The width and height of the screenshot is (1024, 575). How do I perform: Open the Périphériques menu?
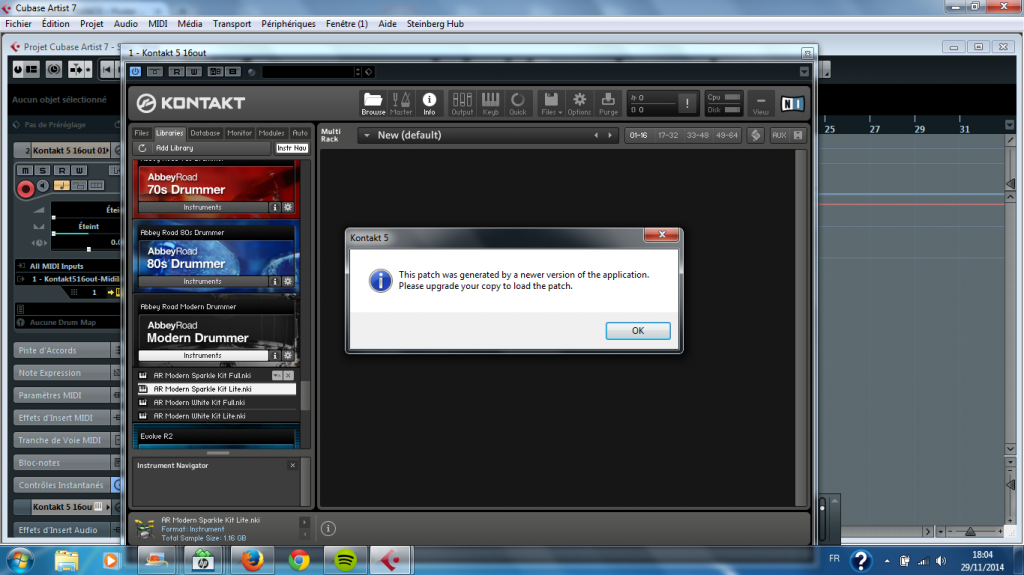tap(288, 24)
